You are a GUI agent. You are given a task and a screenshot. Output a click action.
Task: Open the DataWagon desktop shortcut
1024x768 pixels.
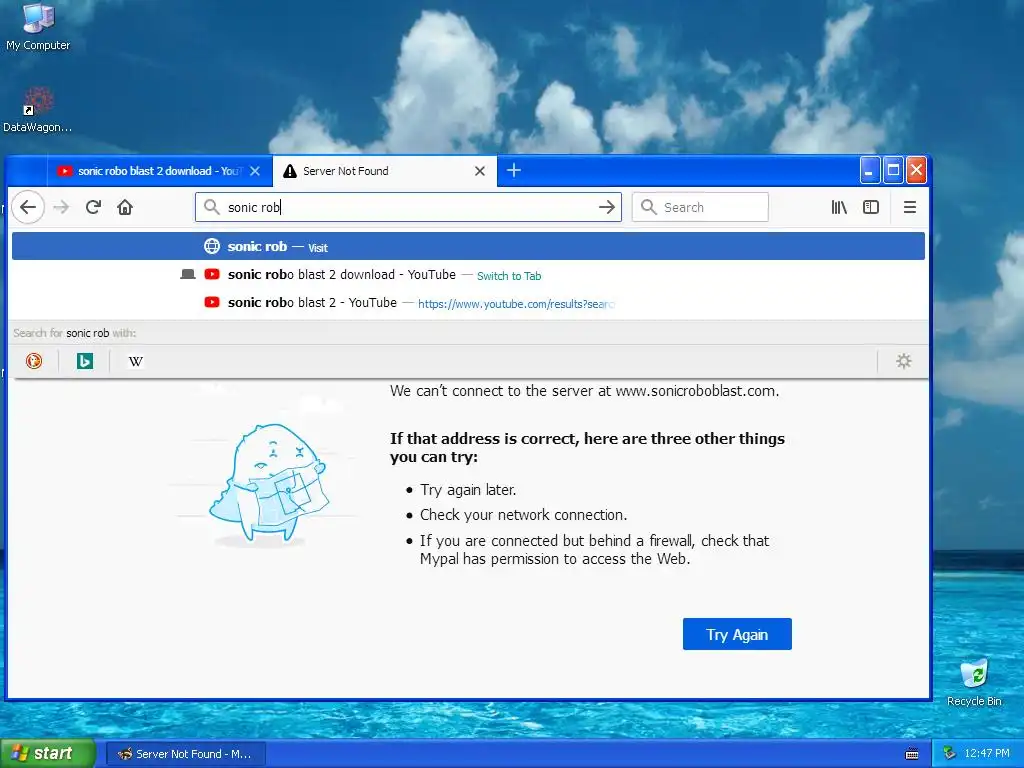37,110
